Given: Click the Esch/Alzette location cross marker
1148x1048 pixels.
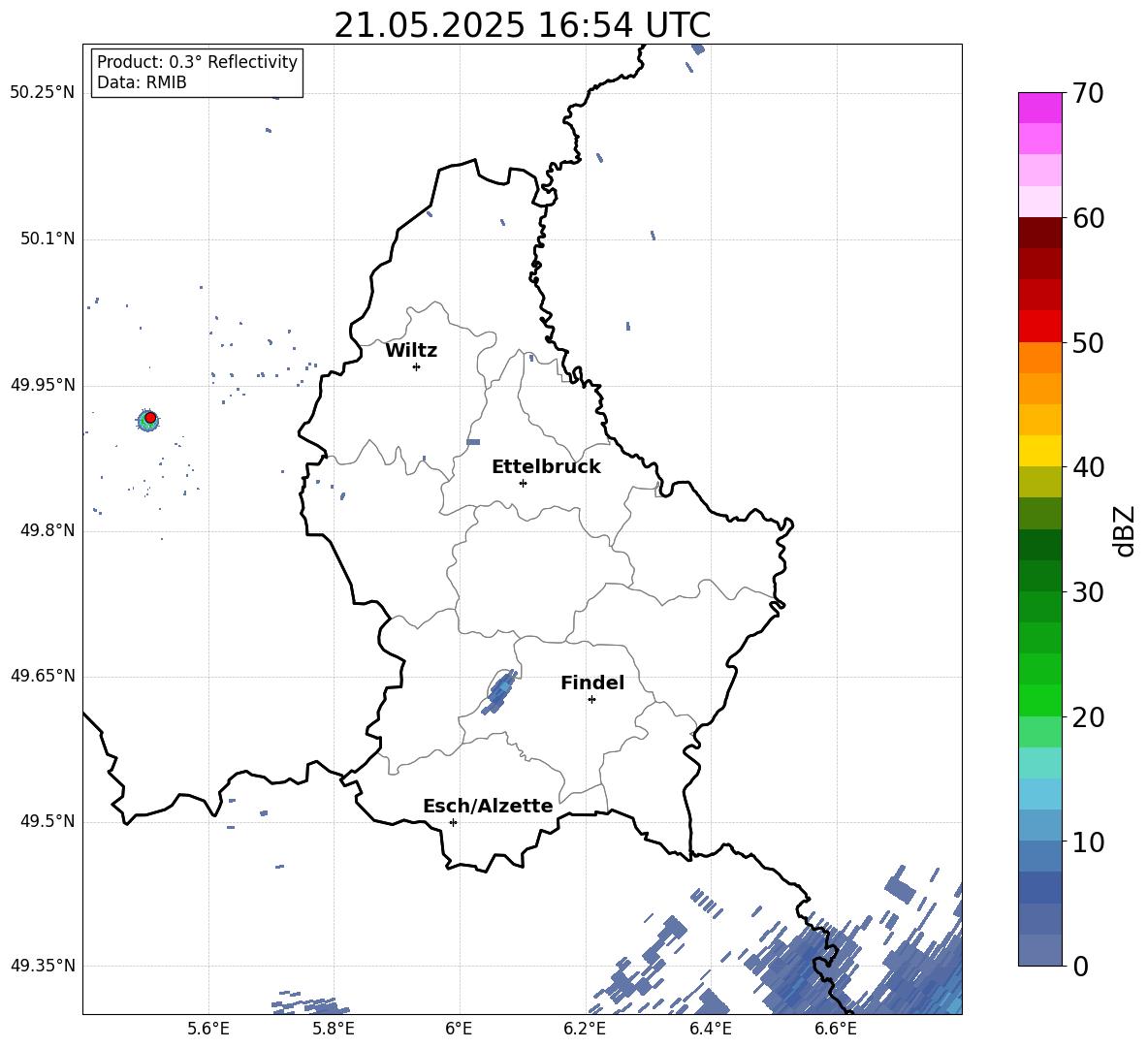Looking at the screenshot, I should click(x=453, y=822).
